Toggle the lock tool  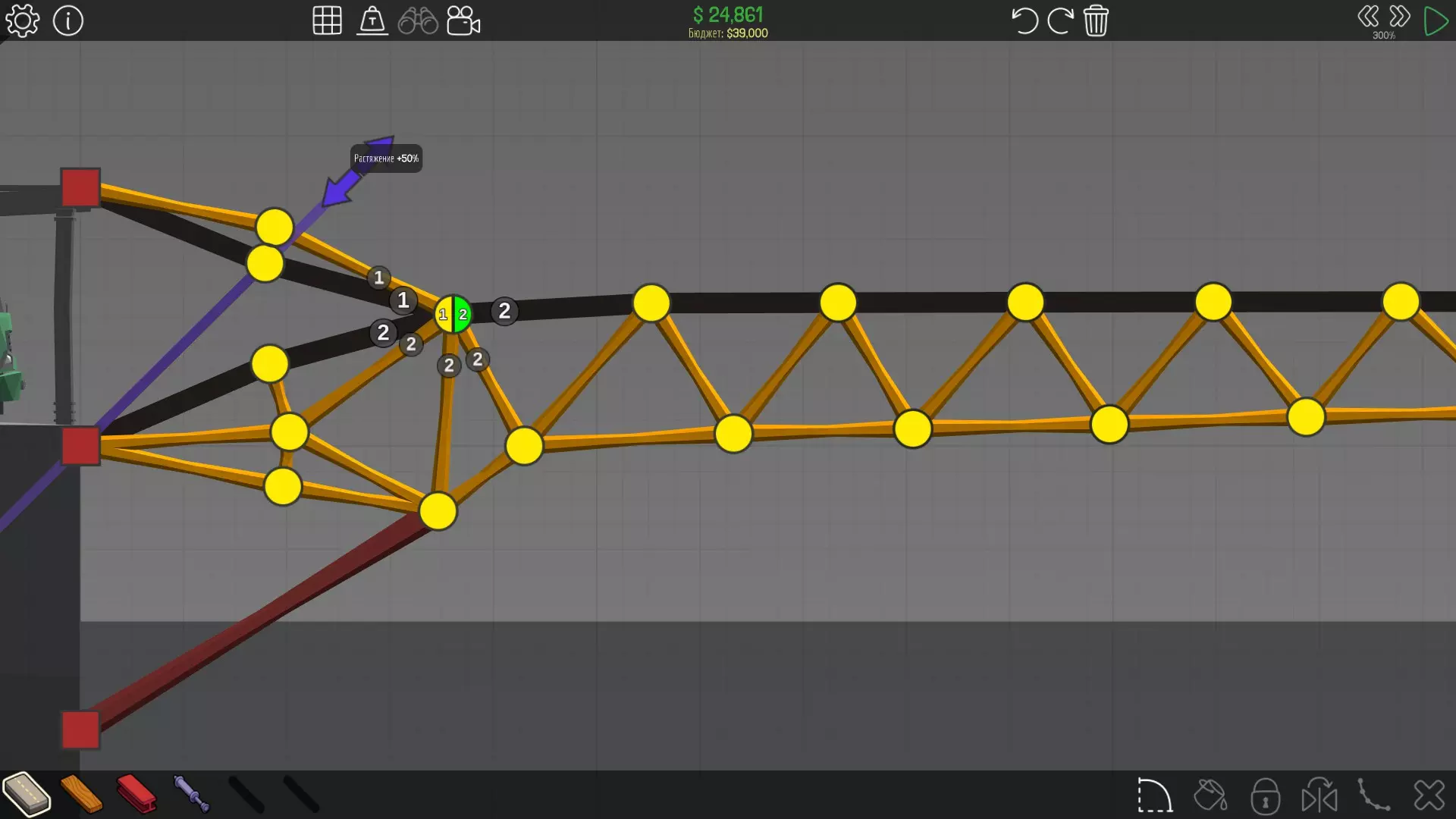1265,795
